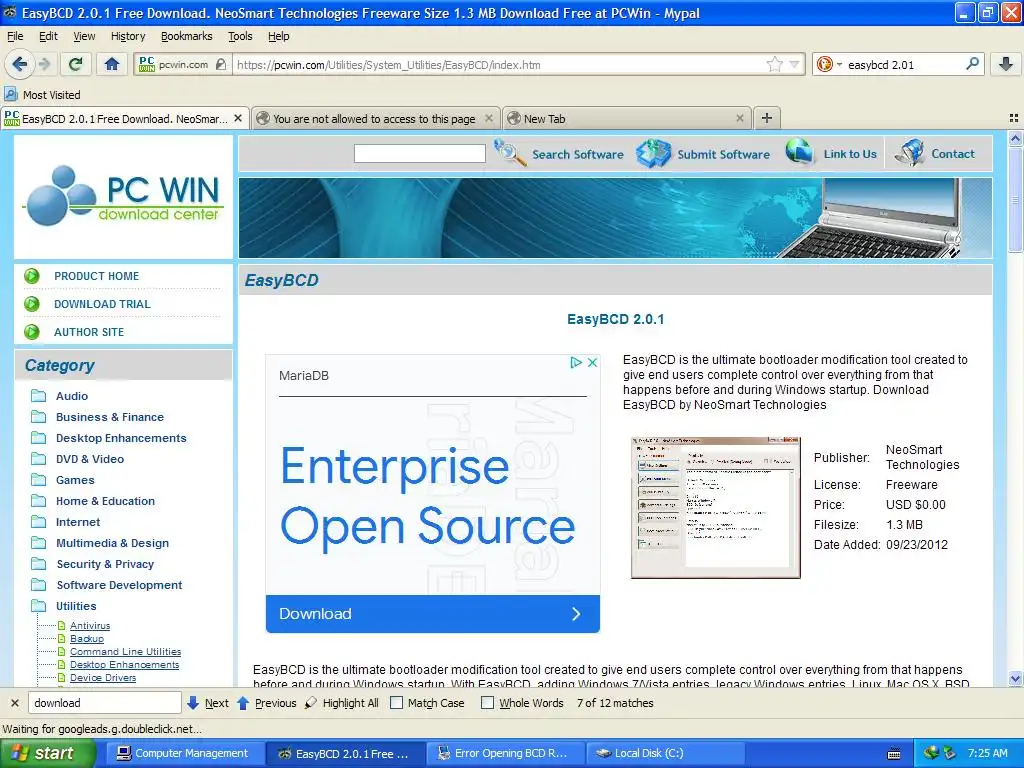Open the Command Line Utilities link
Image resolution: width=1024 pixels, height=768 pixels.
pyautogui.click(x=125, y=652)
